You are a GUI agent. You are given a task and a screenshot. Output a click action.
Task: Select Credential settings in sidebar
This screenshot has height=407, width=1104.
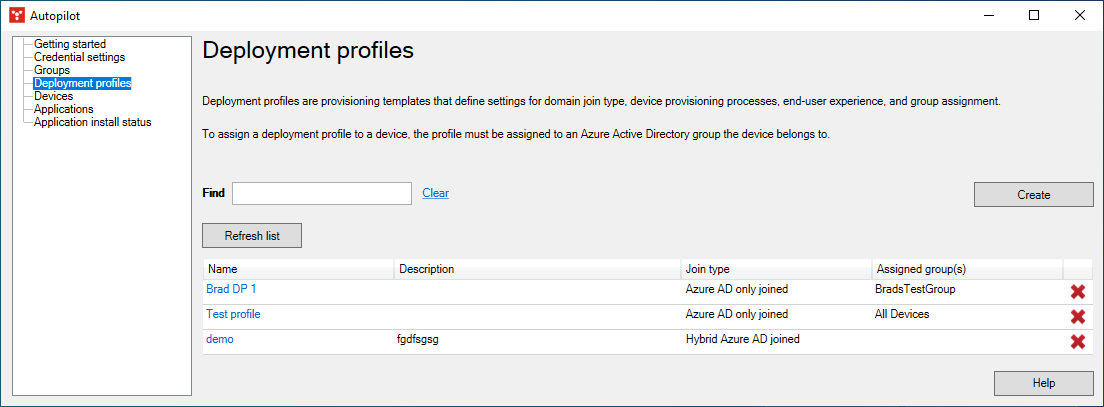click(79, 57)
